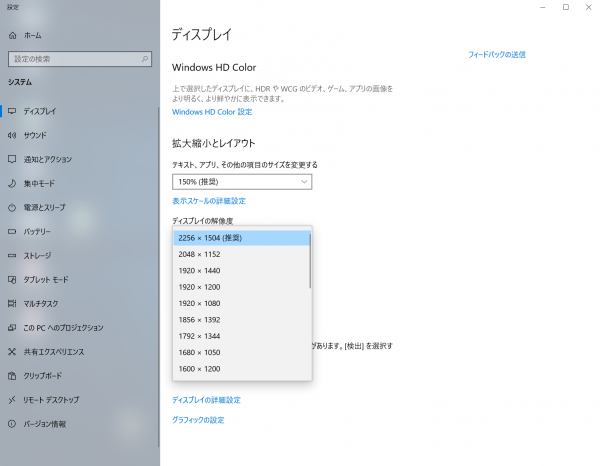Click the resolution list scrollbar

[310, 260]
